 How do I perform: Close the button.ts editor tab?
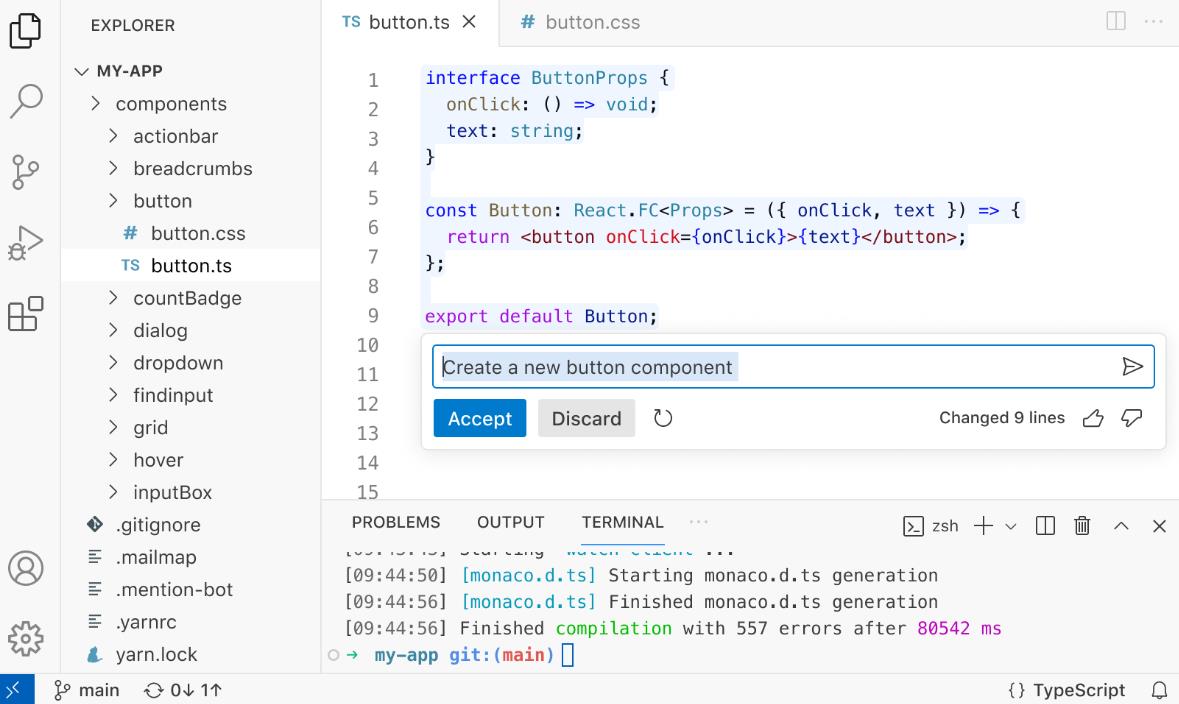(469, 22)
